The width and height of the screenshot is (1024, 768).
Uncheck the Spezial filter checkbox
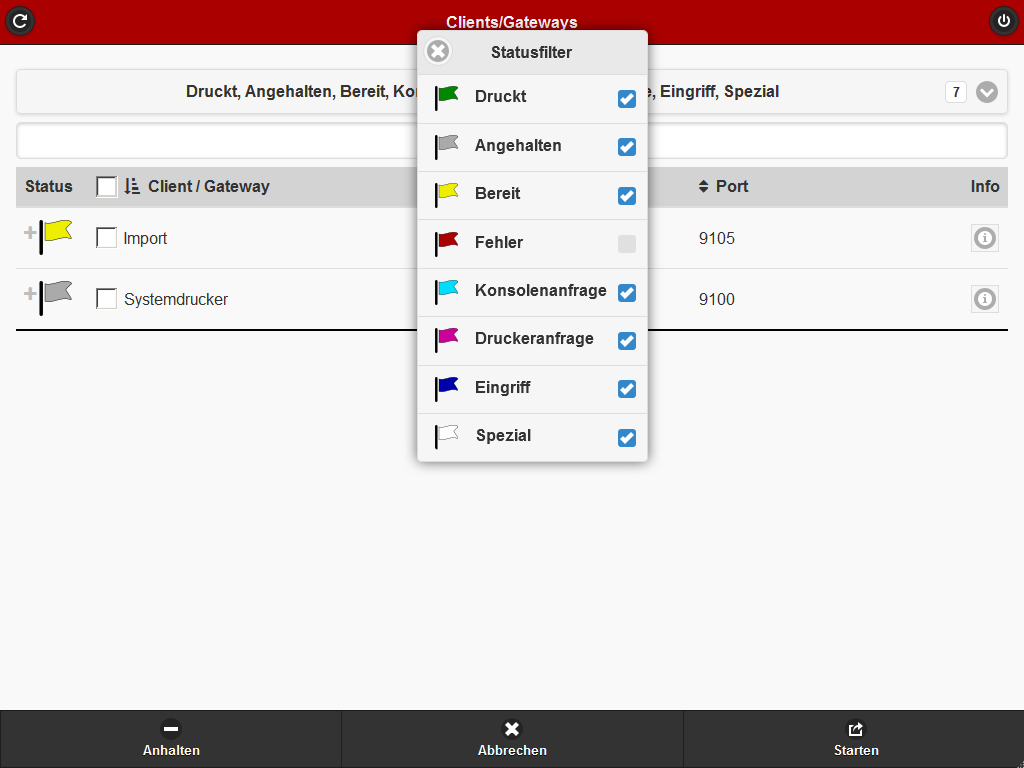click(627, 438)
